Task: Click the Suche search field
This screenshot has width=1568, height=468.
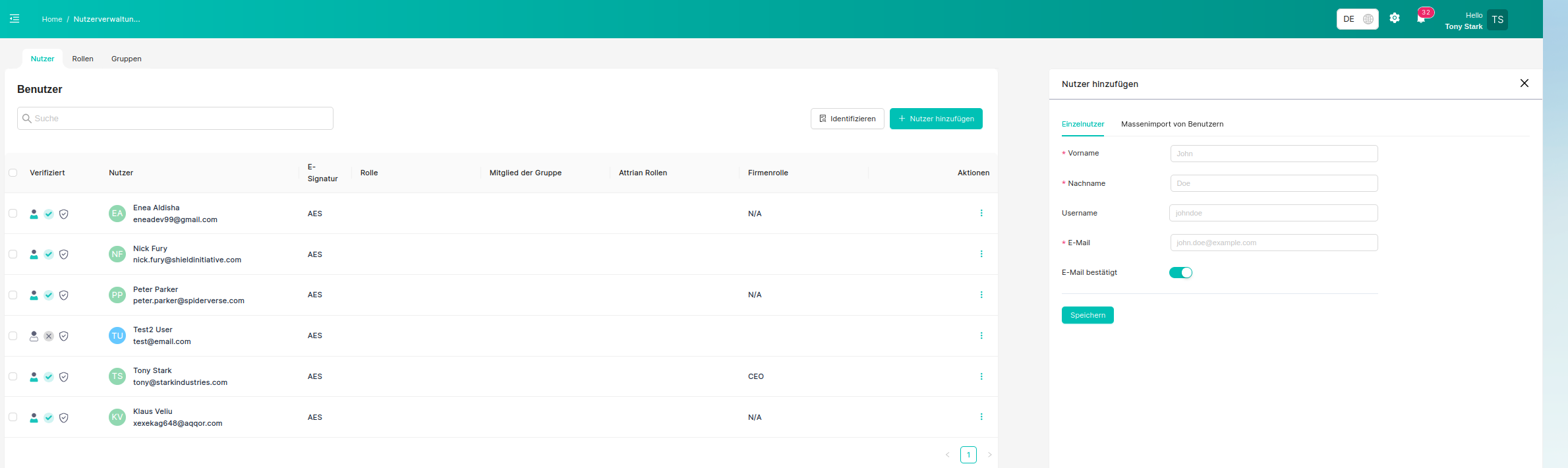Action: click(175, 119)
